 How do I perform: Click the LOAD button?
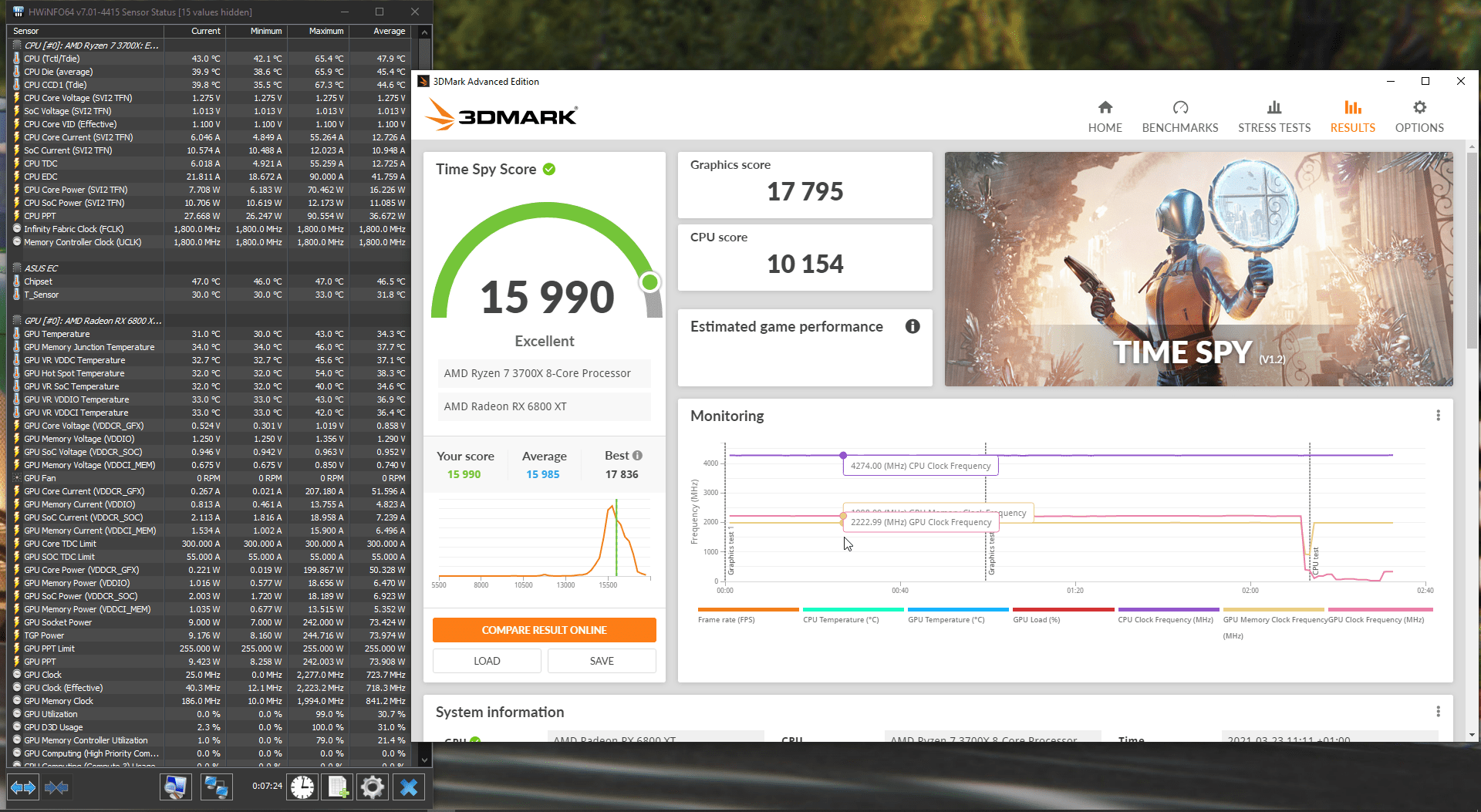pos(487,661)
